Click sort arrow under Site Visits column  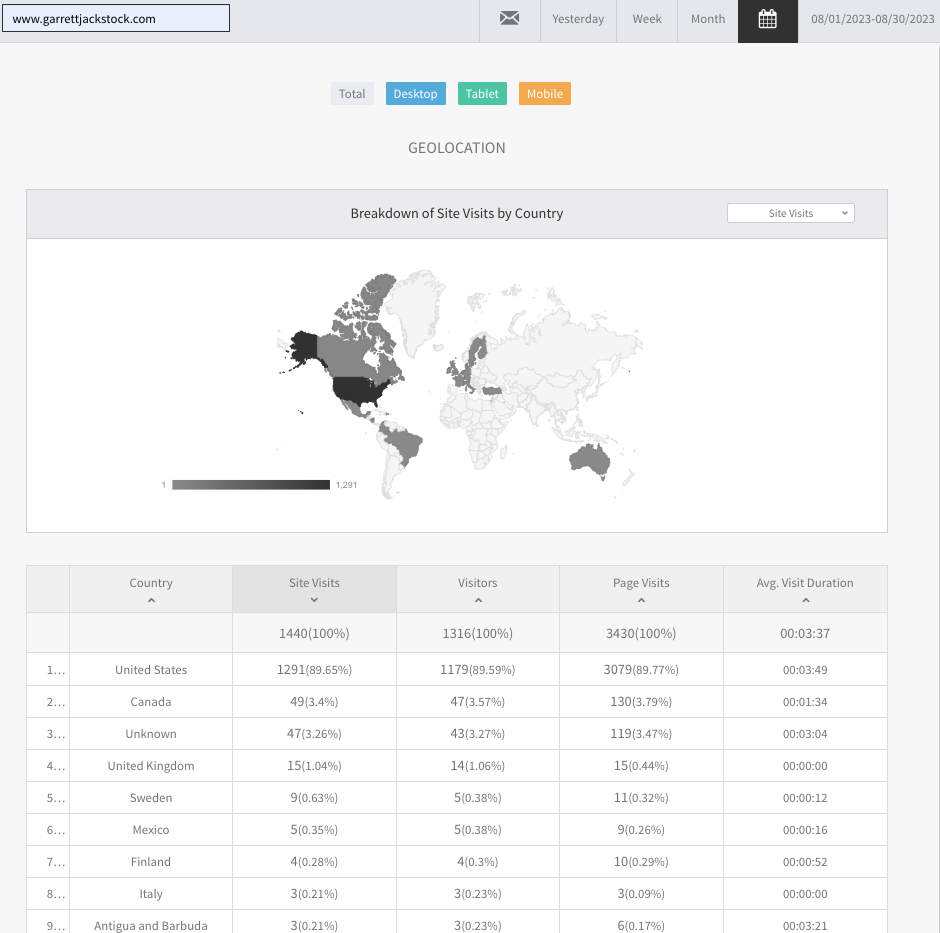point(314,601)
